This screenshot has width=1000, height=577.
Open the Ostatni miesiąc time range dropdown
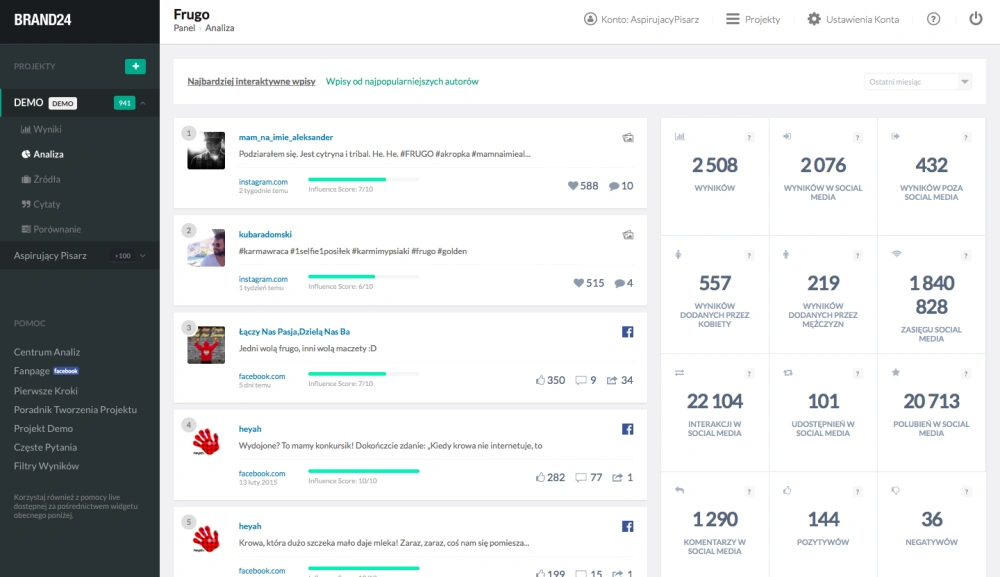click(x=918, y=82)
